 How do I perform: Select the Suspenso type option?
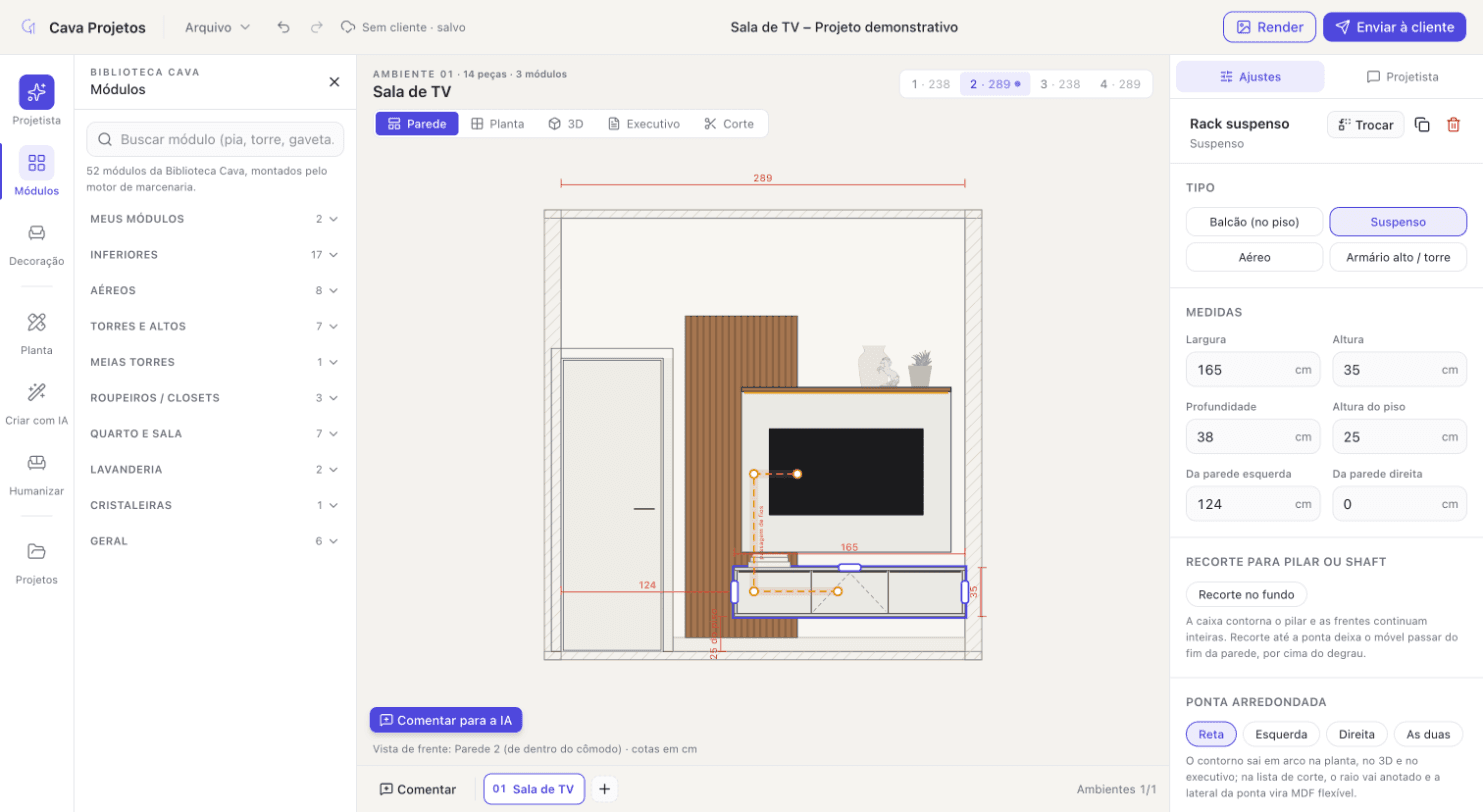pos(1398,222)
